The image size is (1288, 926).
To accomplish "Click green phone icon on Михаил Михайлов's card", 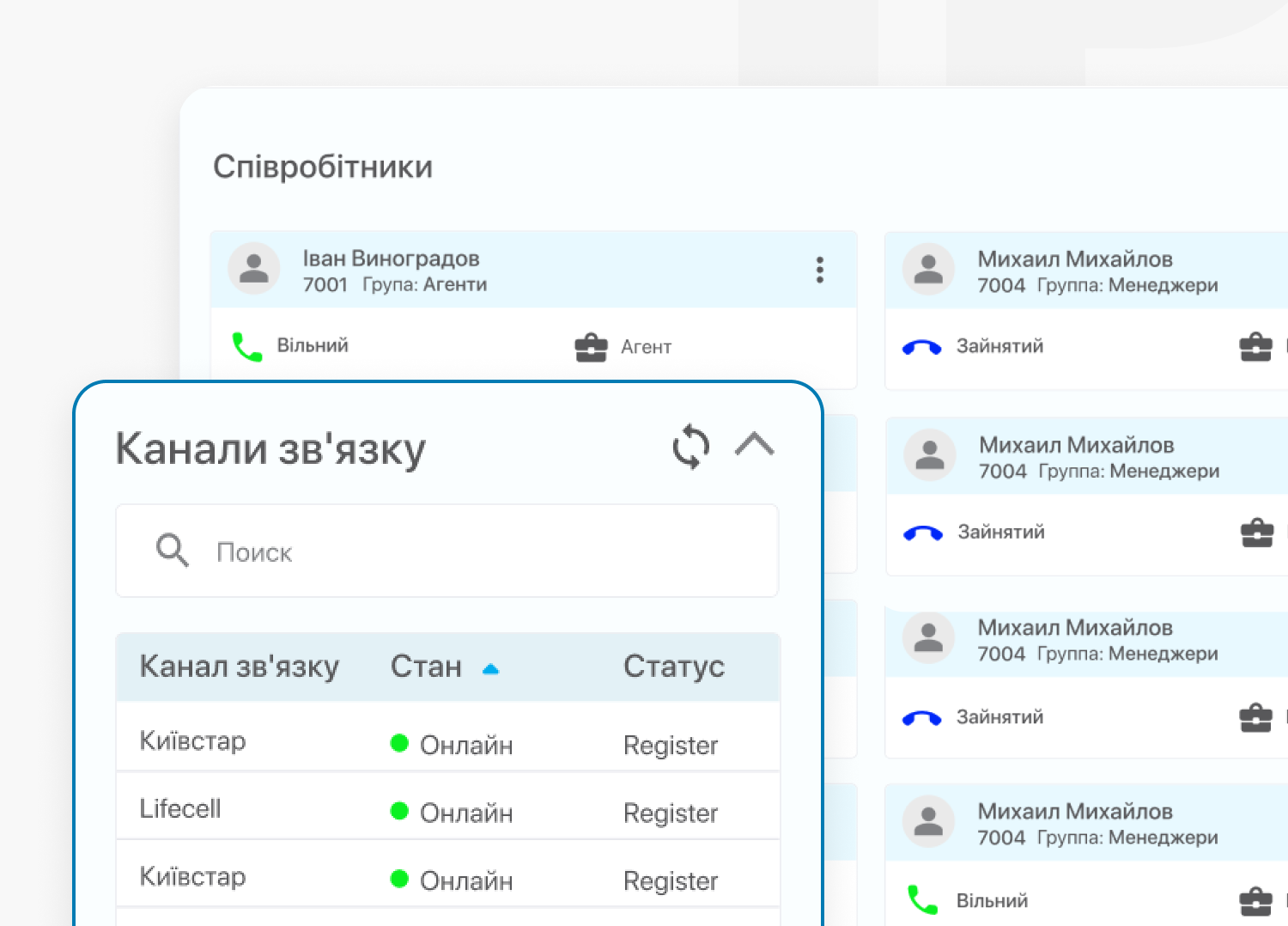I will click(x=922, y=900).
